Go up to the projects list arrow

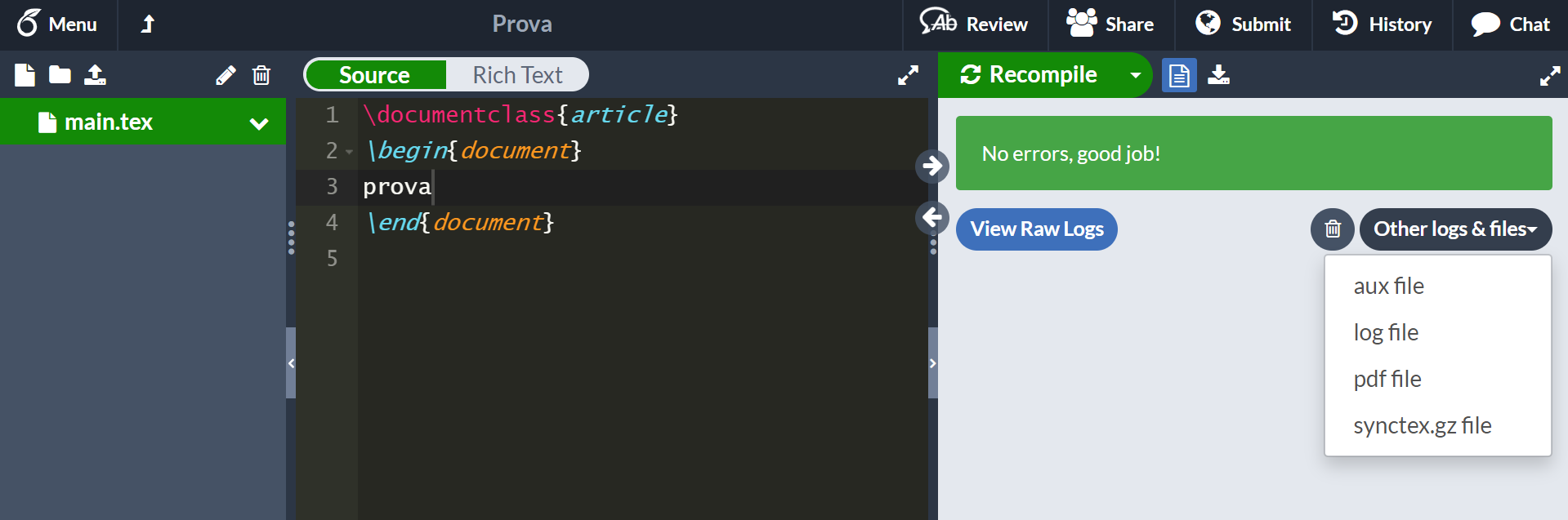click(148, 24)
